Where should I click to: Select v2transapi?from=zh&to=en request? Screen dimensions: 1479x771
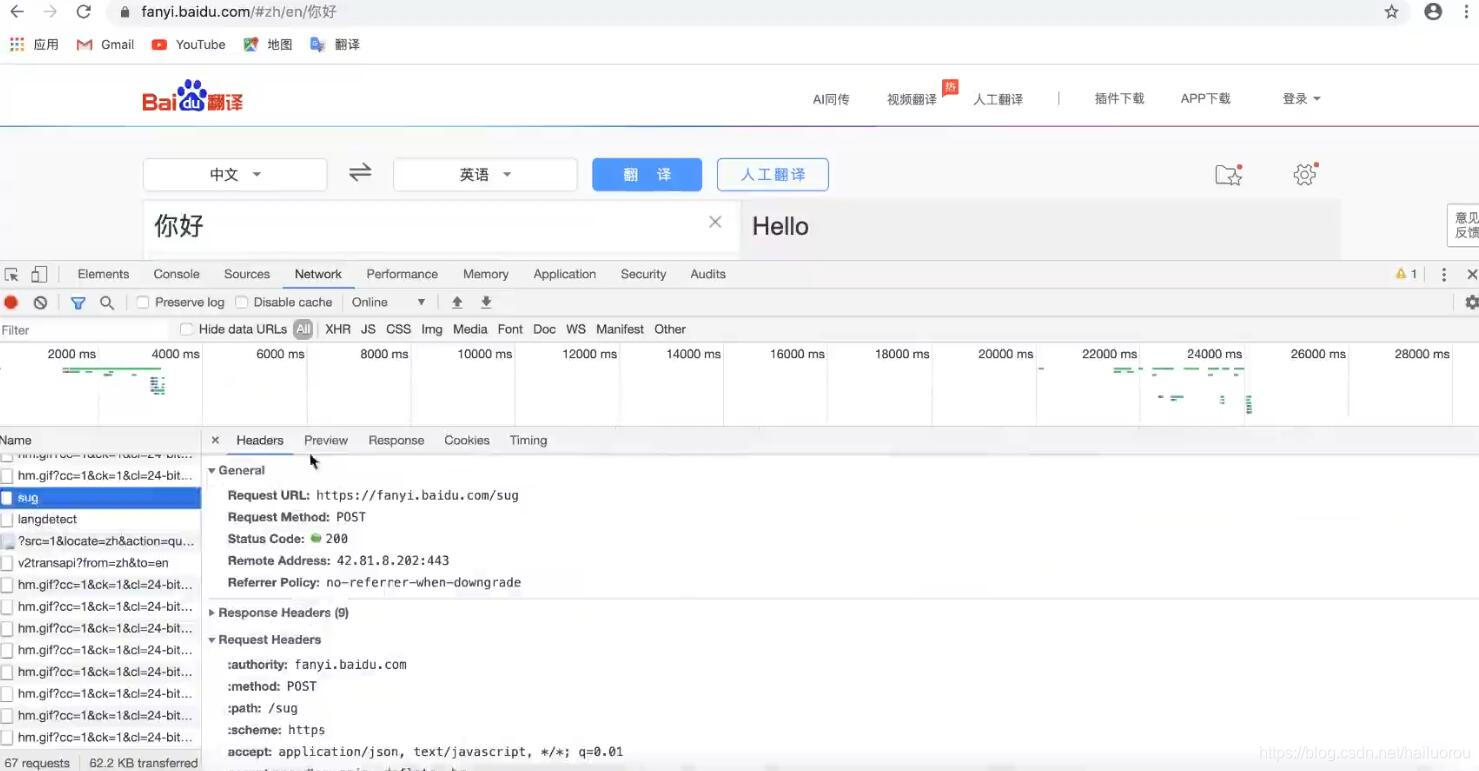click(x=100, y=563)
